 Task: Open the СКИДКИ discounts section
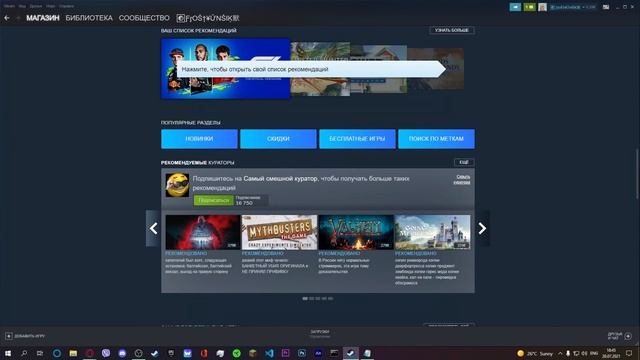point(278,139)
